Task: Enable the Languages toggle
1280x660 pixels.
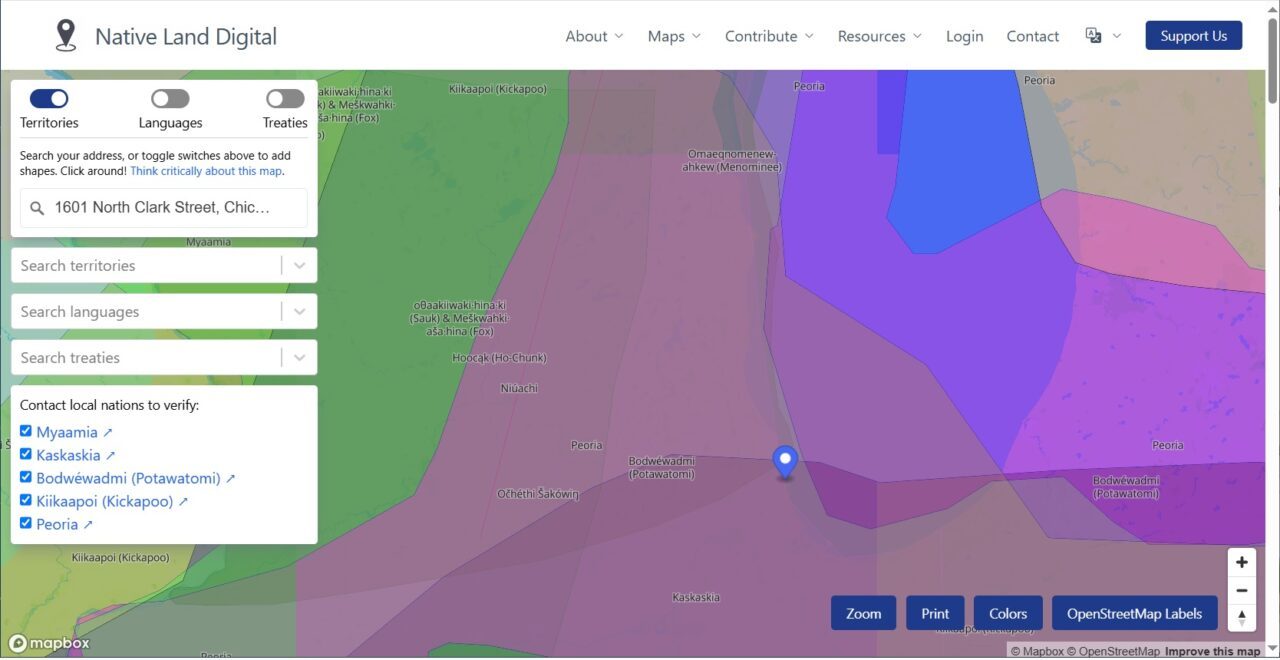Action: click(169, 98)
